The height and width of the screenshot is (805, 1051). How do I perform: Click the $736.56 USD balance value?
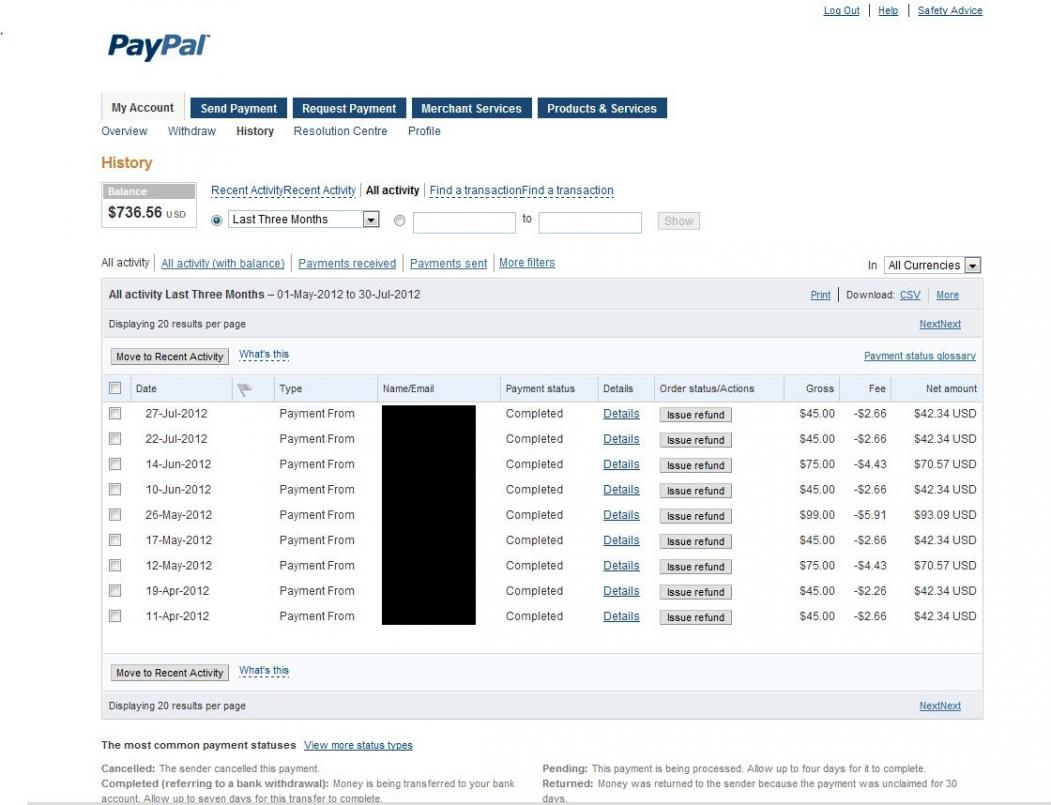coord(147,212)
